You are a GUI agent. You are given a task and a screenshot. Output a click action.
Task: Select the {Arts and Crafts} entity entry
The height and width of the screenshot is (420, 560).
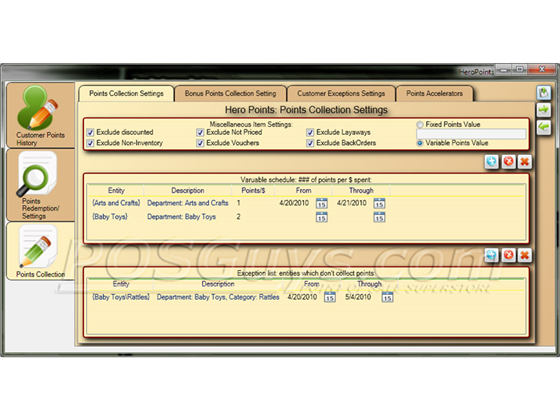(116, 203)
